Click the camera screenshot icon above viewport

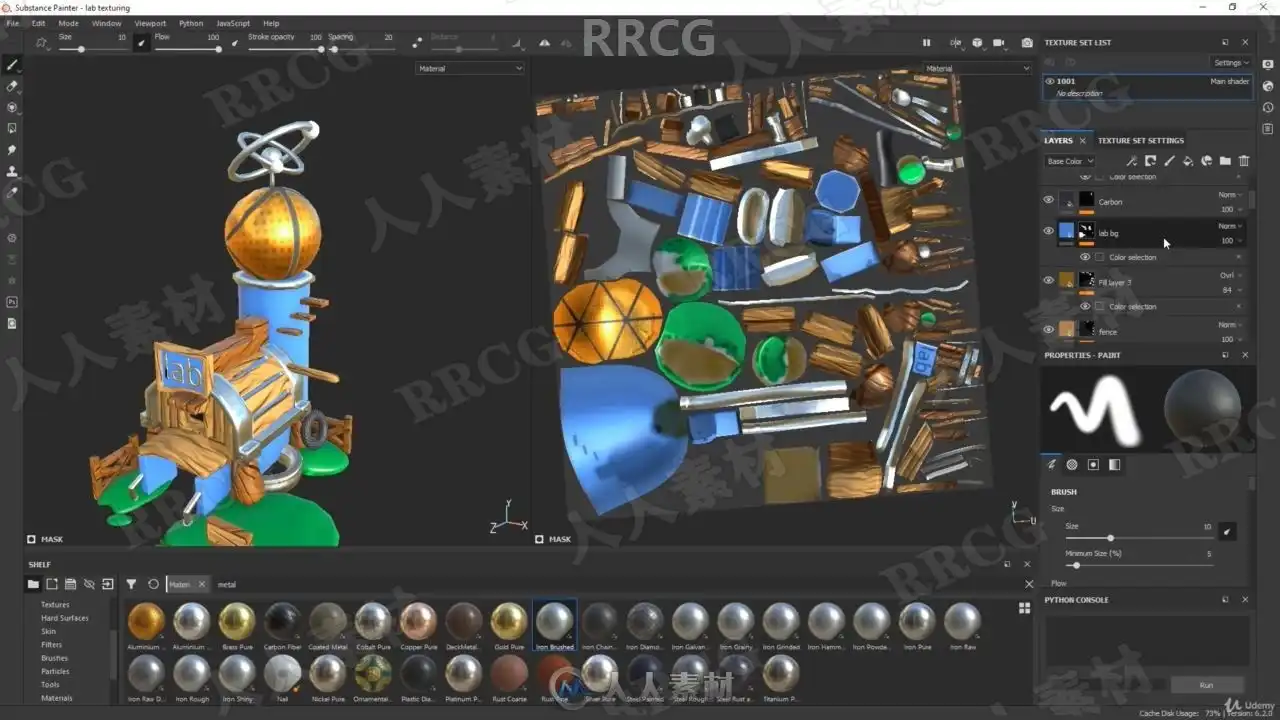1027,43
